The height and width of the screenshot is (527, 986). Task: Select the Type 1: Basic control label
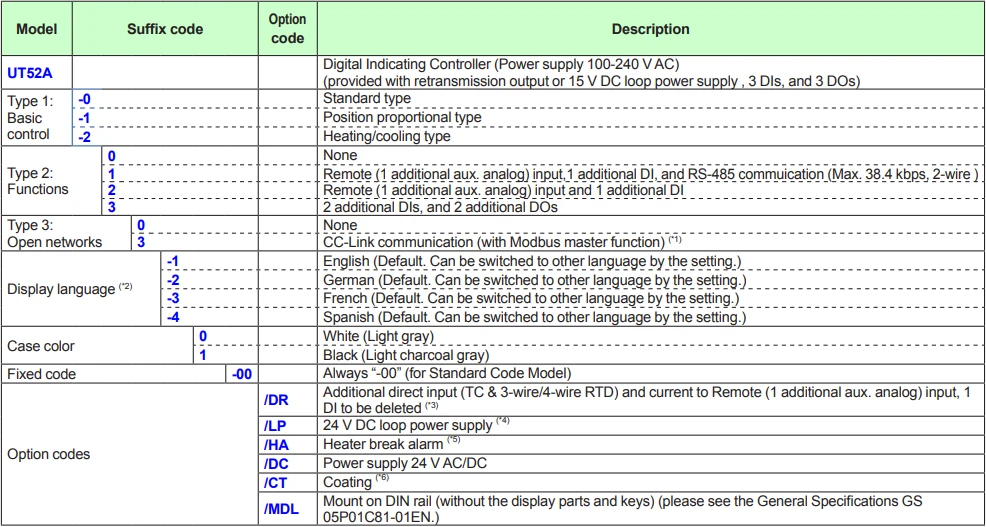[31, 117]
